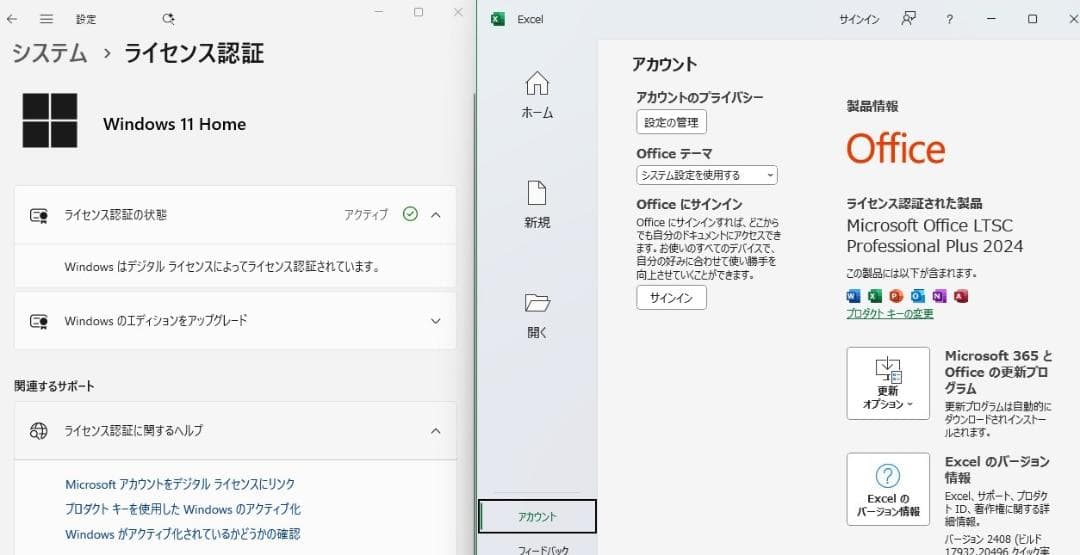Select 新規 in Excel sidebar

coord(537,205)
